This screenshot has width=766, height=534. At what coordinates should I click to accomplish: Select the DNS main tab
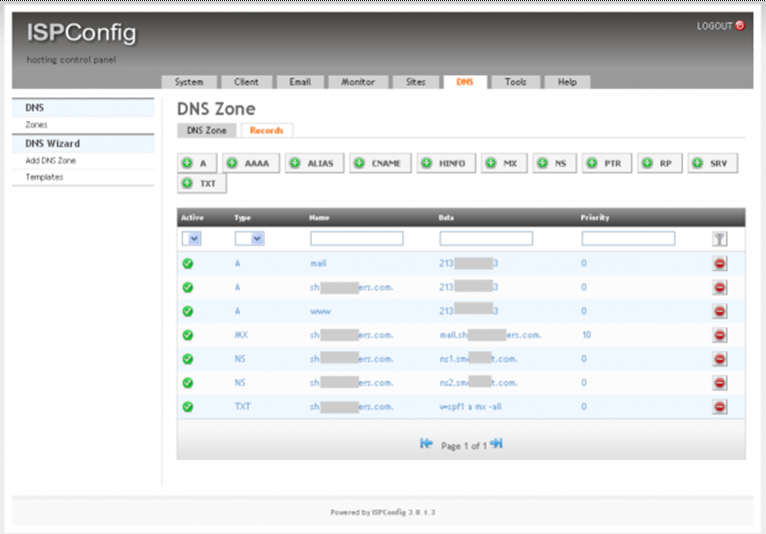click(x=465, y=82)
